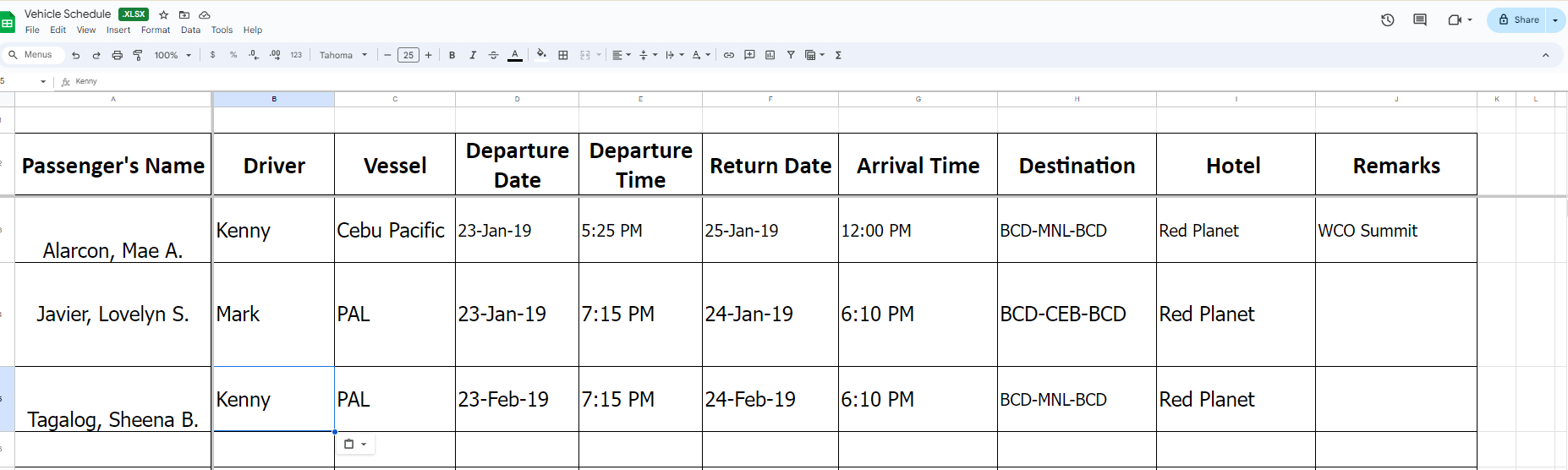Click the increase font size button
The height and width of the screenshot is (470, 1568).
(x=429, y=55)
